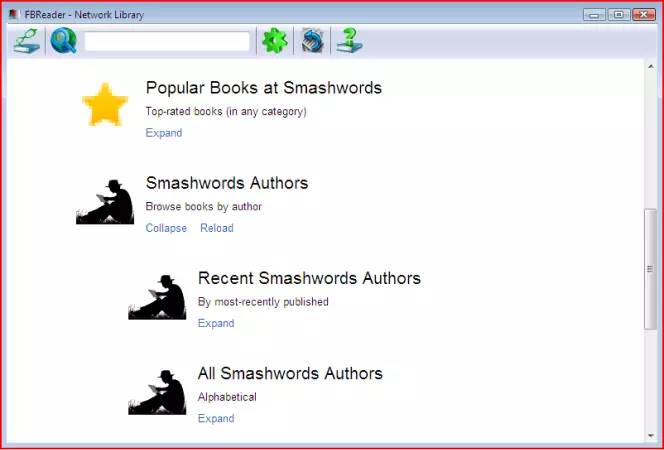This screenshot has width=664, height=450.
Task: Open help with the question mark icon
Action: pyautogui.click(x=349, y=41)
